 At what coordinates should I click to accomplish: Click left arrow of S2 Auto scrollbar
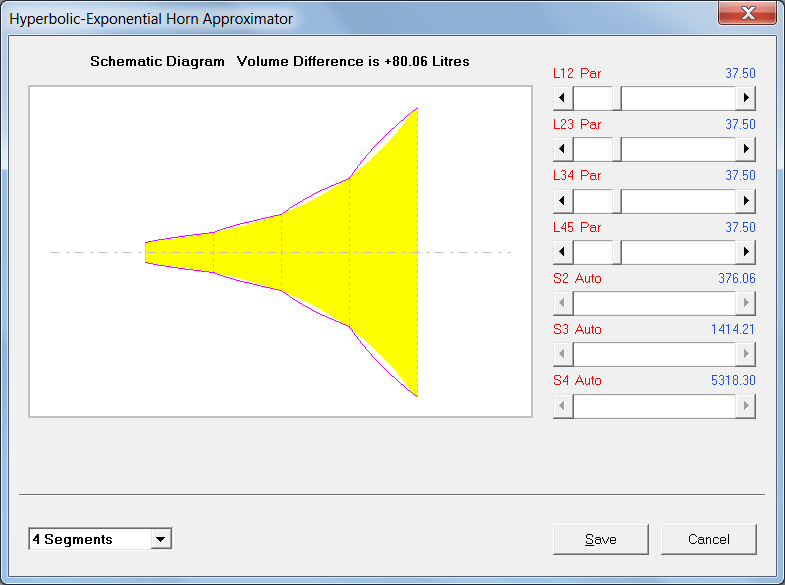pos(563,303)
